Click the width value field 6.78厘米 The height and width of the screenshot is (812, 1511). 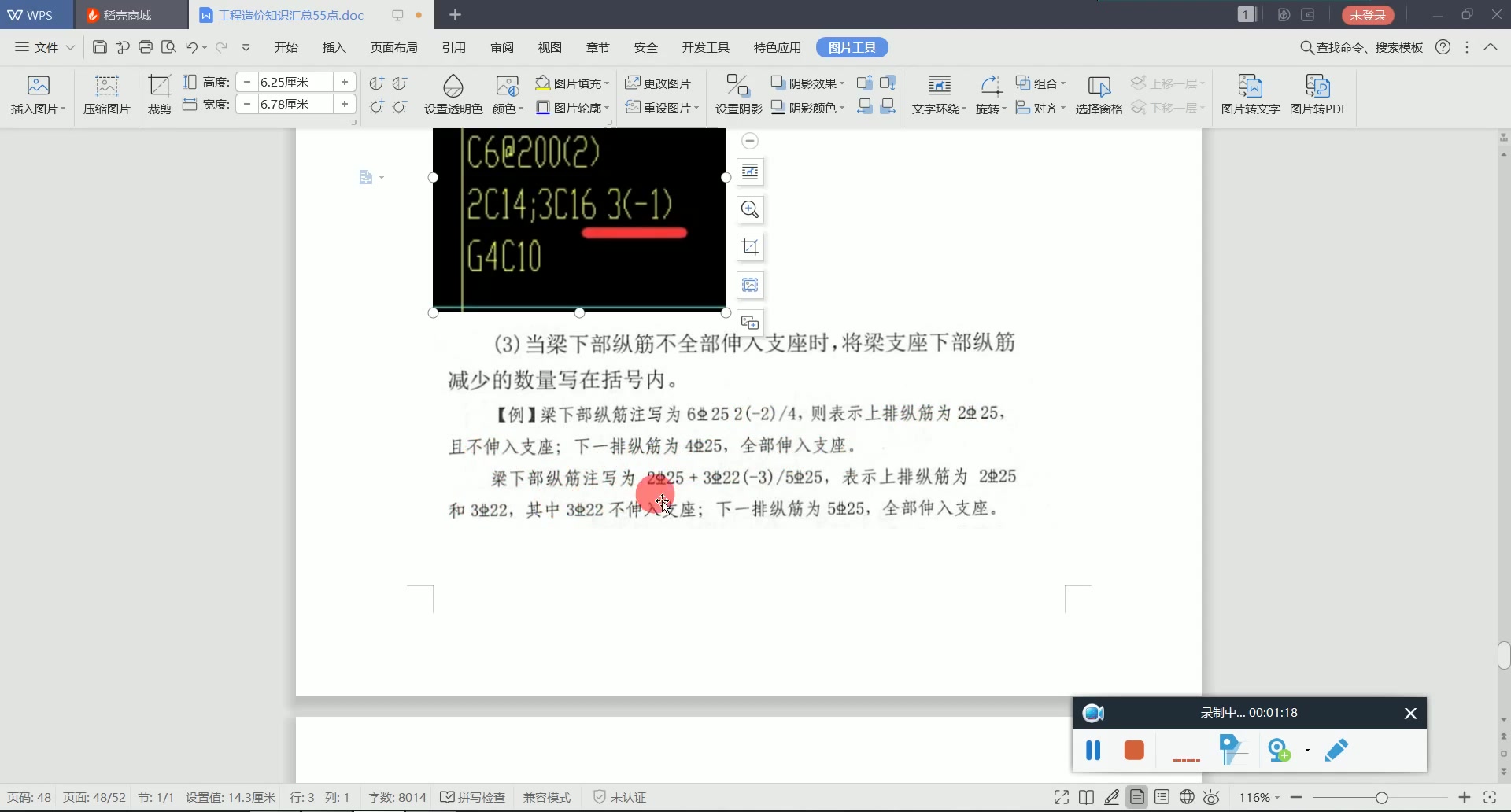coord(295,104)
